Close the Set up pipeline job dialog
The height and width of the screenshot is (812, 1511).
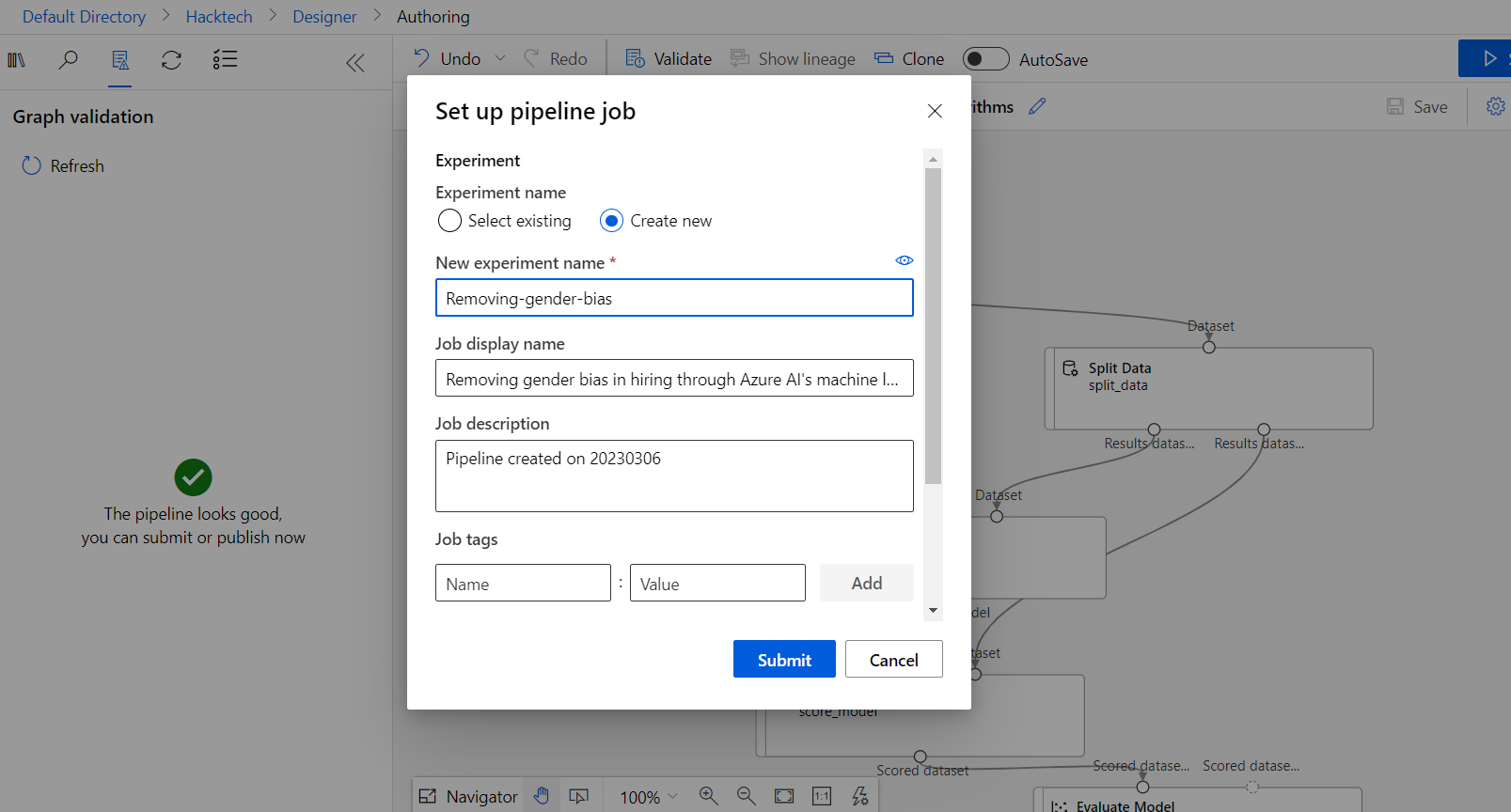(935, 111)
